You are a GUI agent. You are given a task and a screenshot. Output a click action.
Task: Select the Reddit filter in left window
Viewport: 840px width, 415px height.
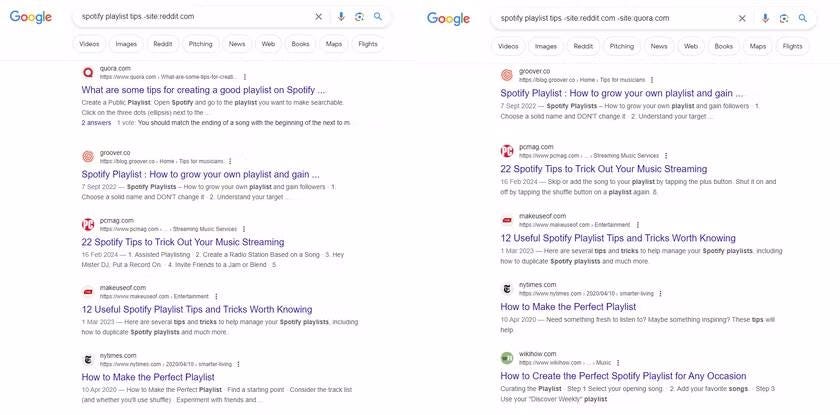click(163, 44)
